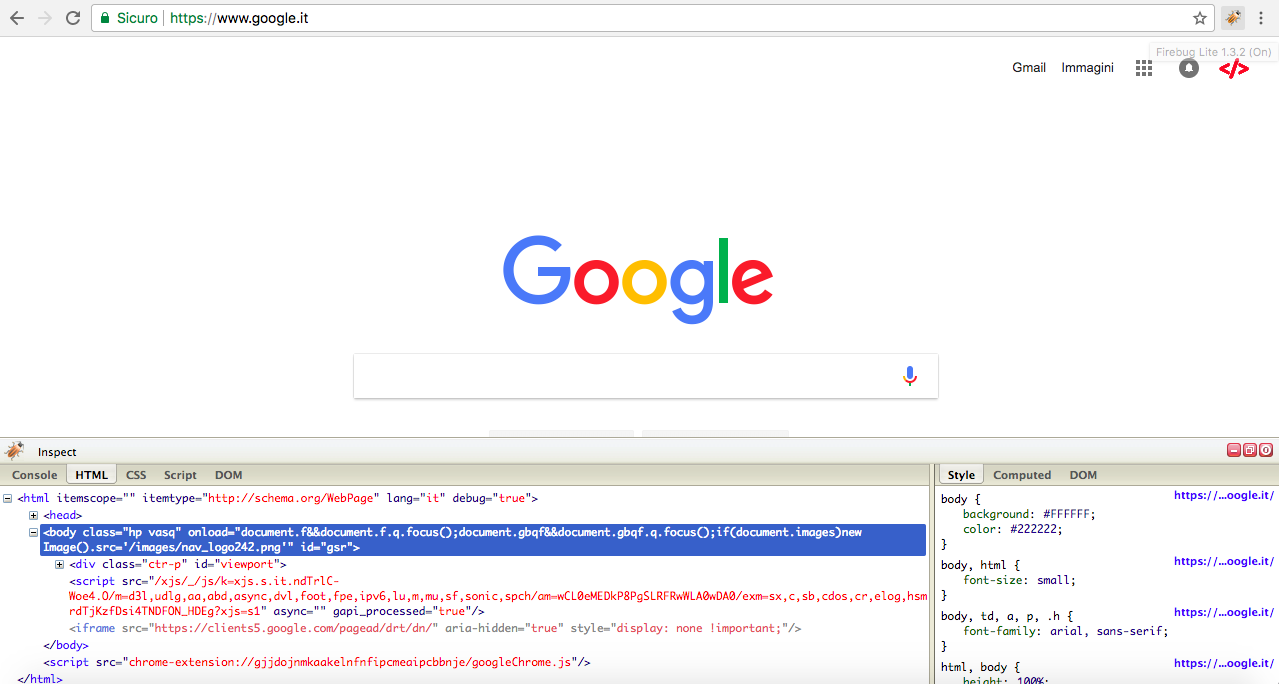Open Chrome's three-dot menu

click(1260, 17)
